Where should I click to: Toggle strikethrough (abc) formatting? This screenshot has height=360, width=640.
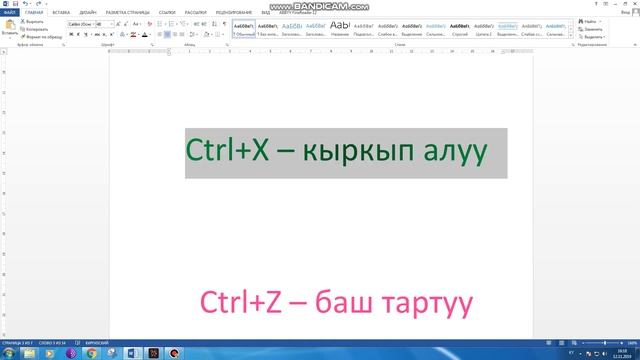(97, 35)
